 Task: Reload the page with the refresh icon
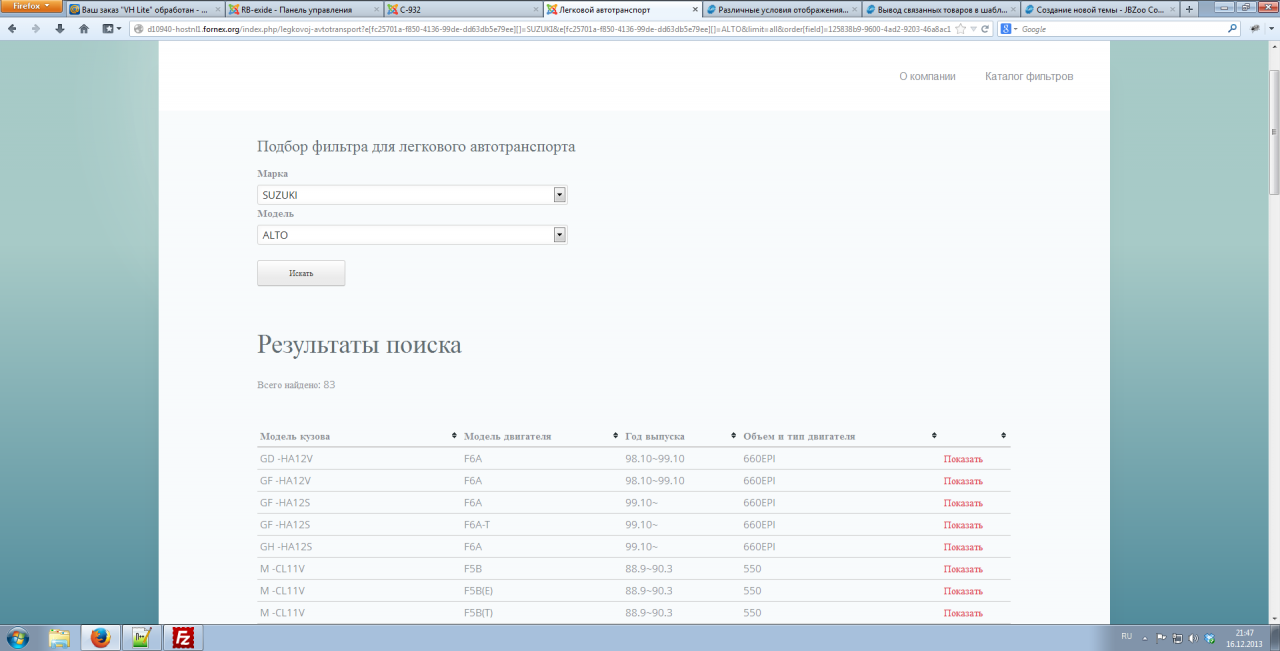985,29
